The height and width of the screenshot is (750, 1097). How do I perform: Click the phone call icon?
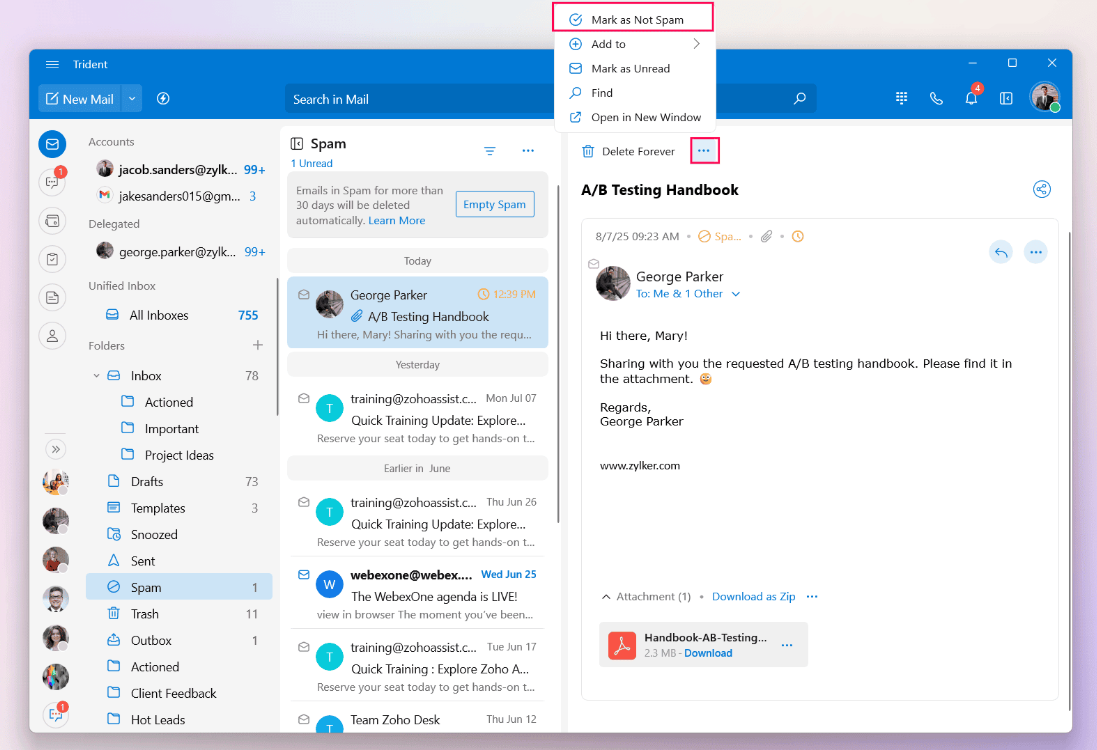coord(936,99)
